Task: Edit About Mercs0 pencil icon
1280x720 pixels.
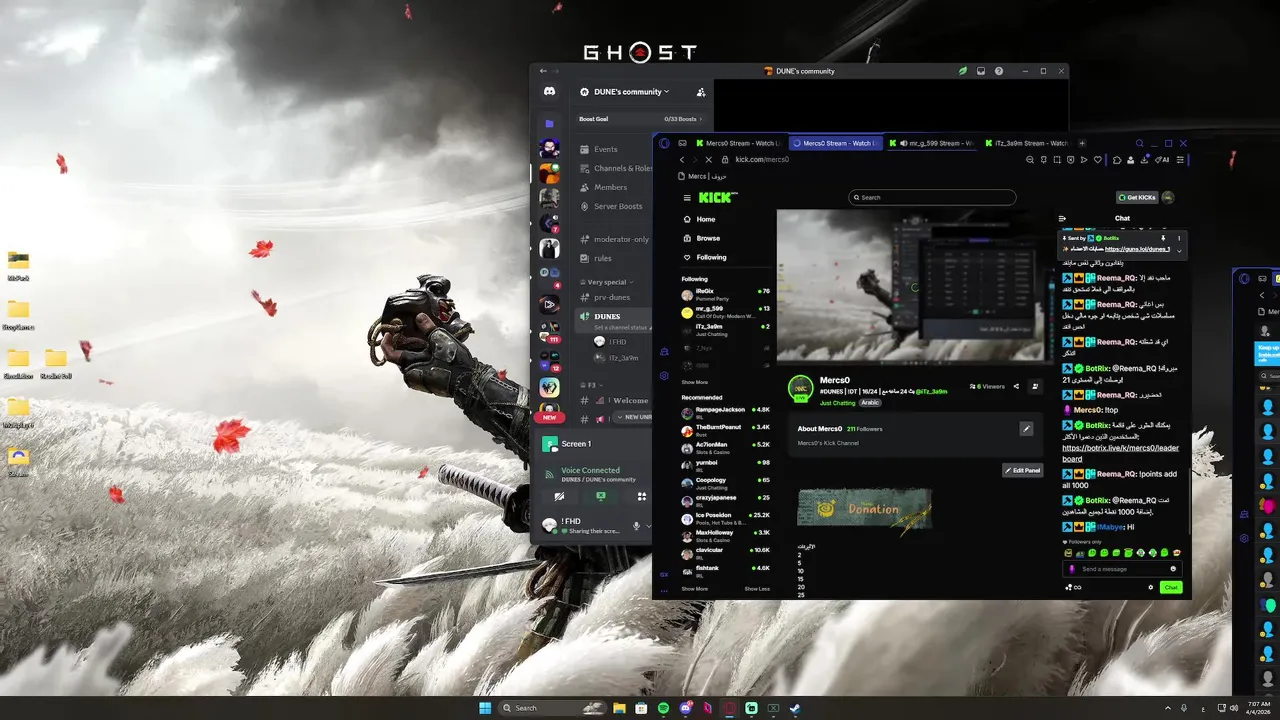Action: click(1025, 429)
